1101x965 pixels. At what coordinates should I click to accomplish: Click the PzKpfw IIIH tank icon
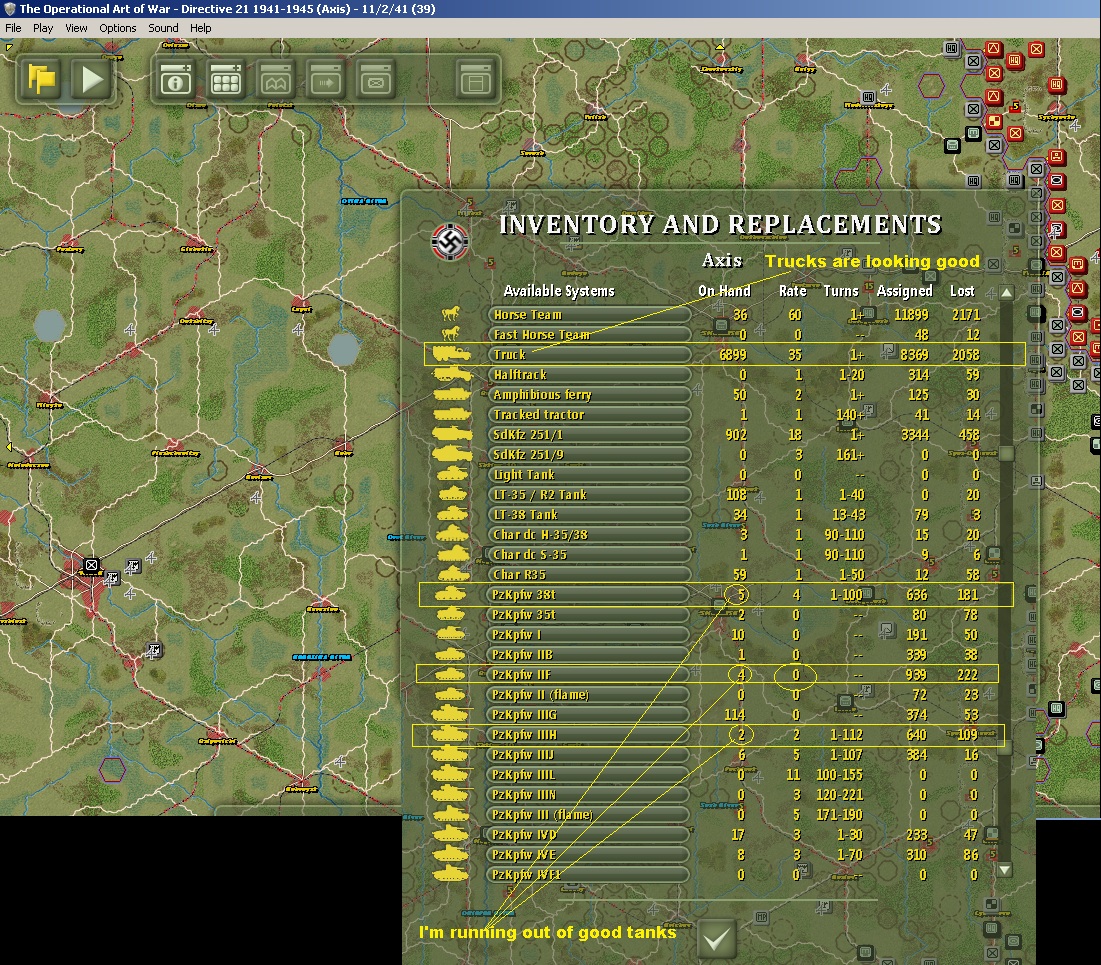coord(450,734)
